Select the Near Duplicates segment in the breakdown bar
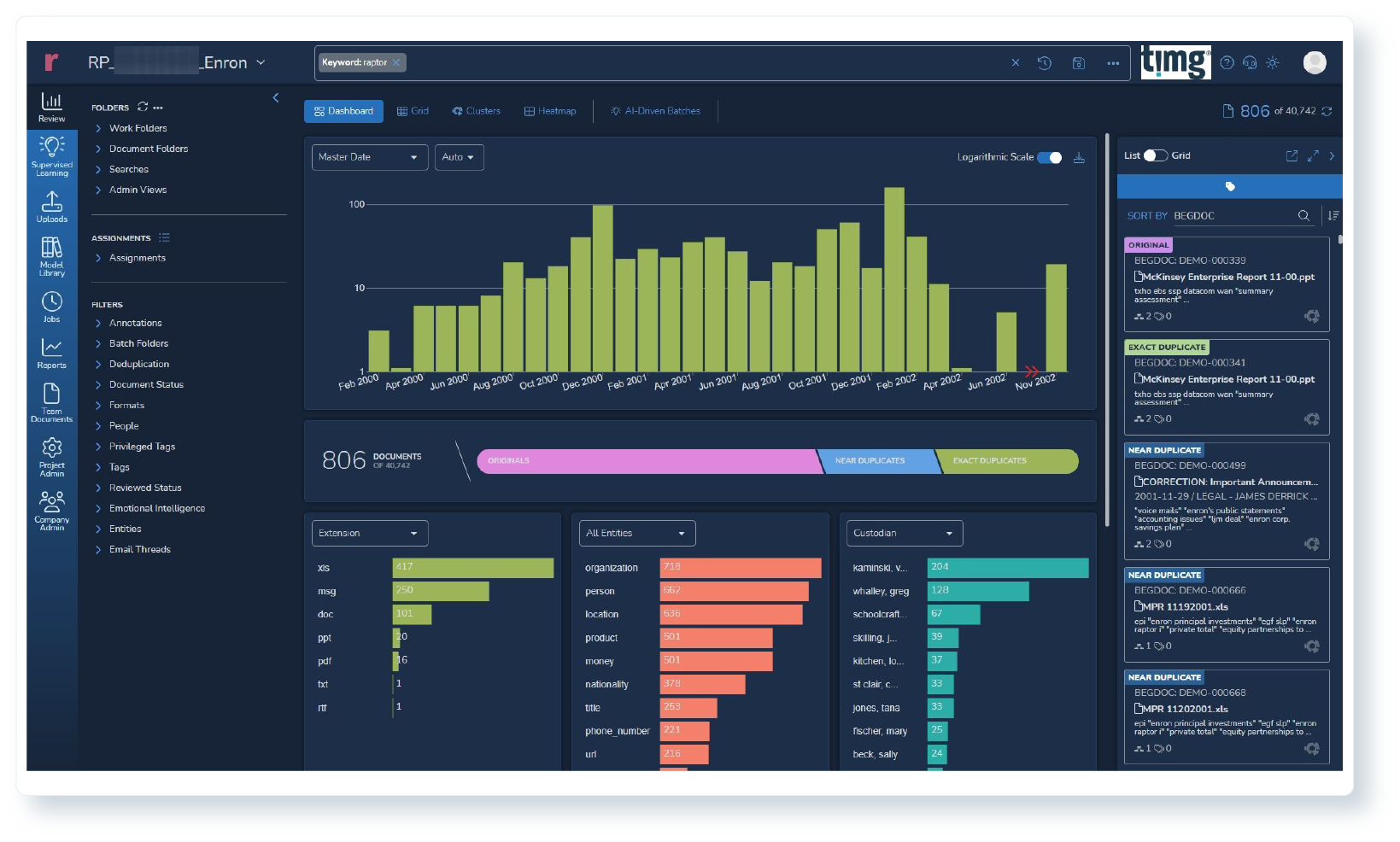1400x842 pixels. 873,461
